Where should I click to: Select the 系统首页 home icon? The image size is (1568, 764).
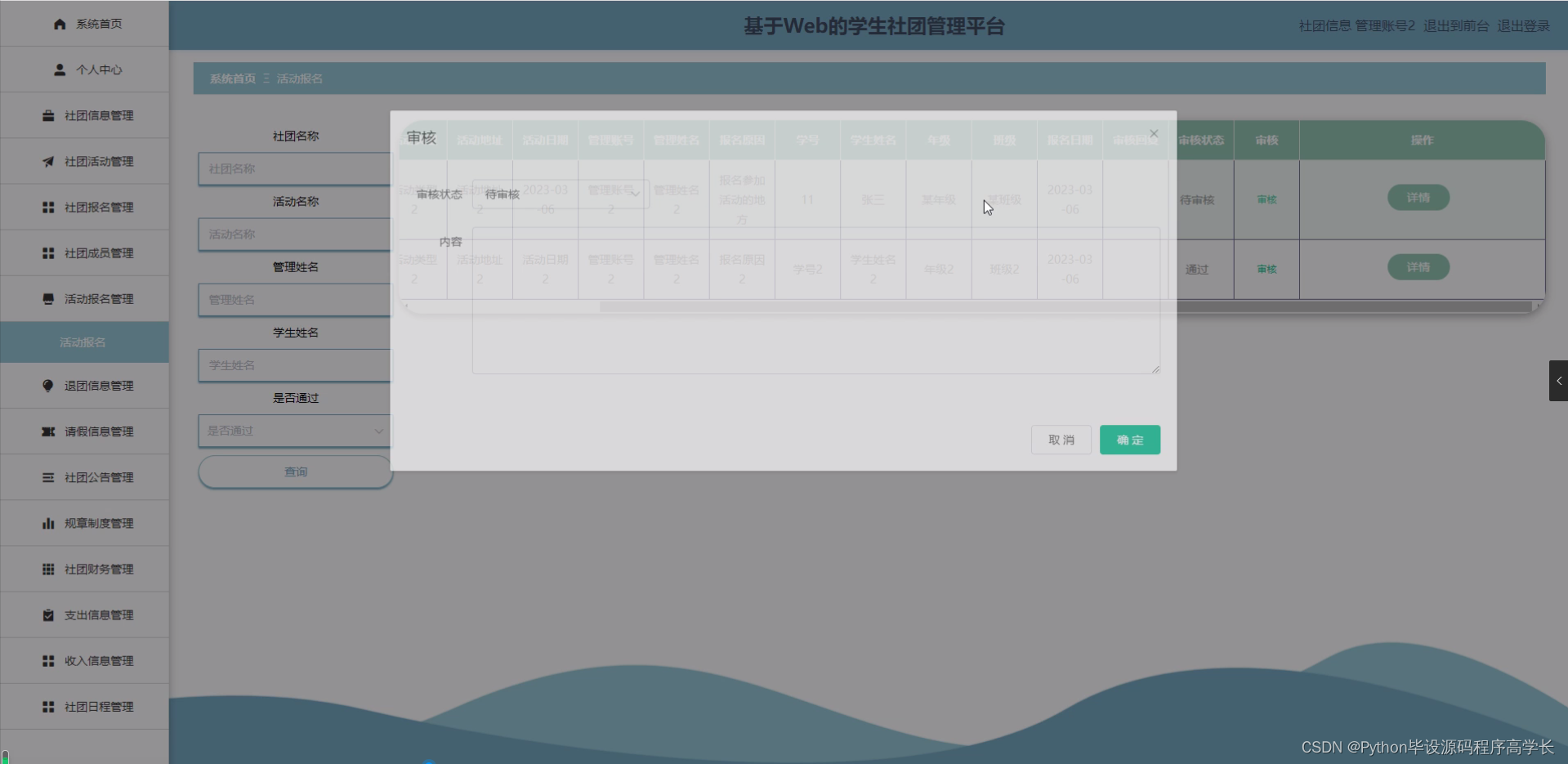click(60, 24)
